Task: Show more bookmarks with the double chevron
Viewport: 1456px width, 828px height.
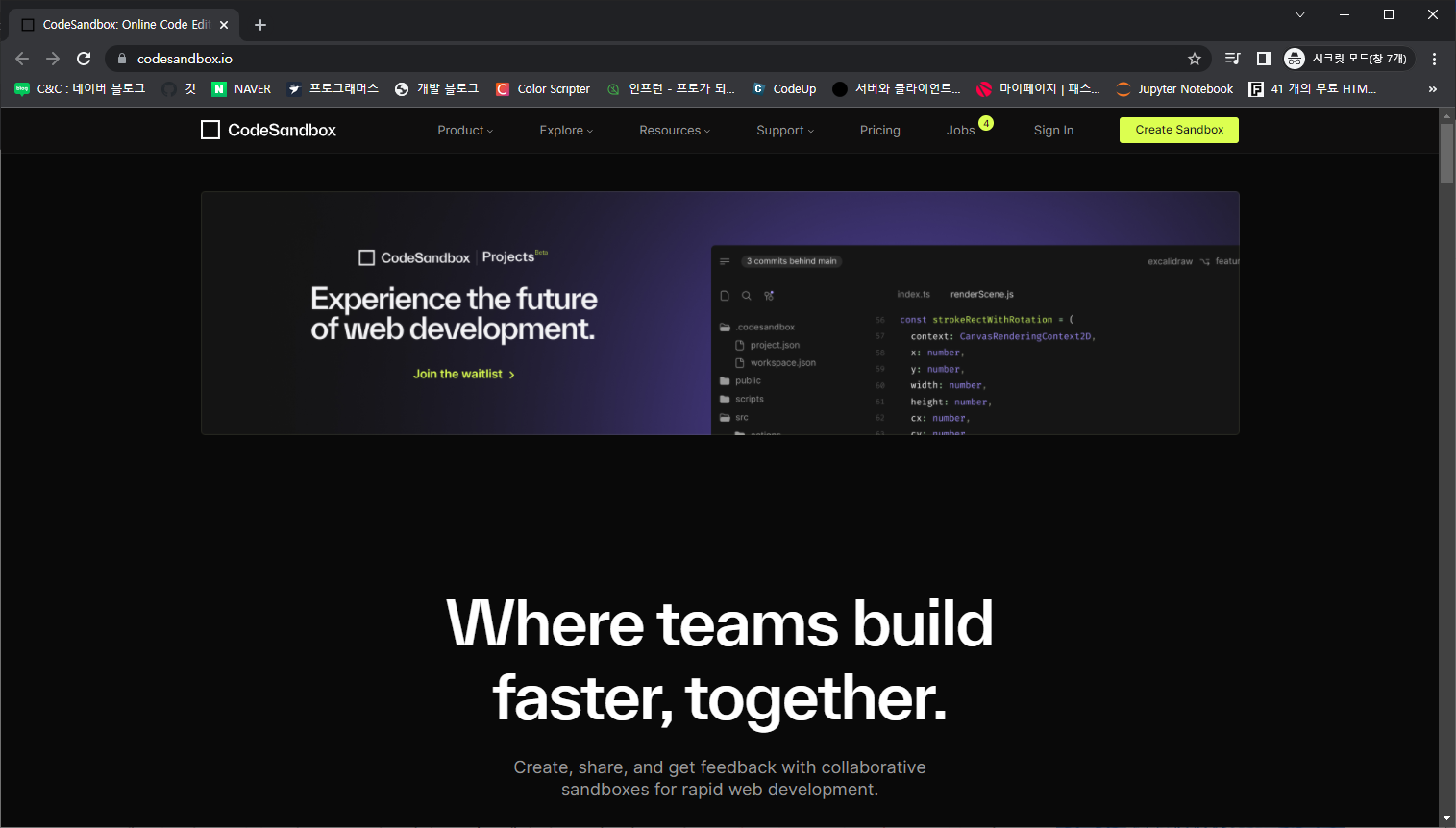Action: tap(1433, 89)
